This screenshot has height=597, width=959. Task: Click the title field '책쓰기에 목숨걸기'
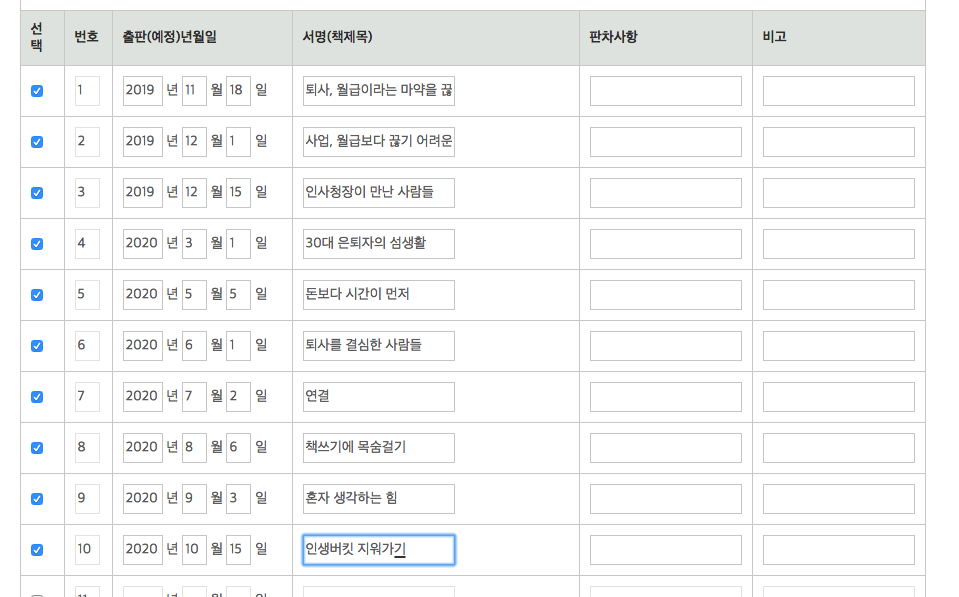[x=378, y=447]
